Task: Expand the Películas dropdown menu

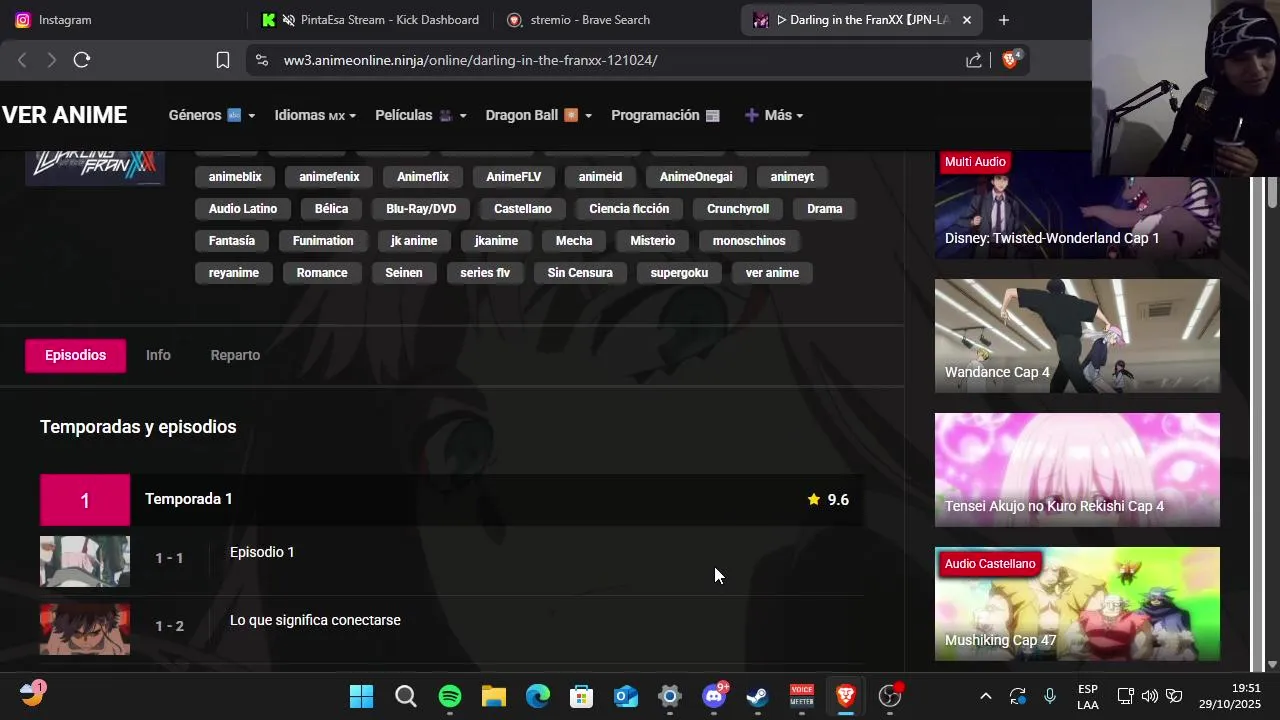Action: [420, 115]
